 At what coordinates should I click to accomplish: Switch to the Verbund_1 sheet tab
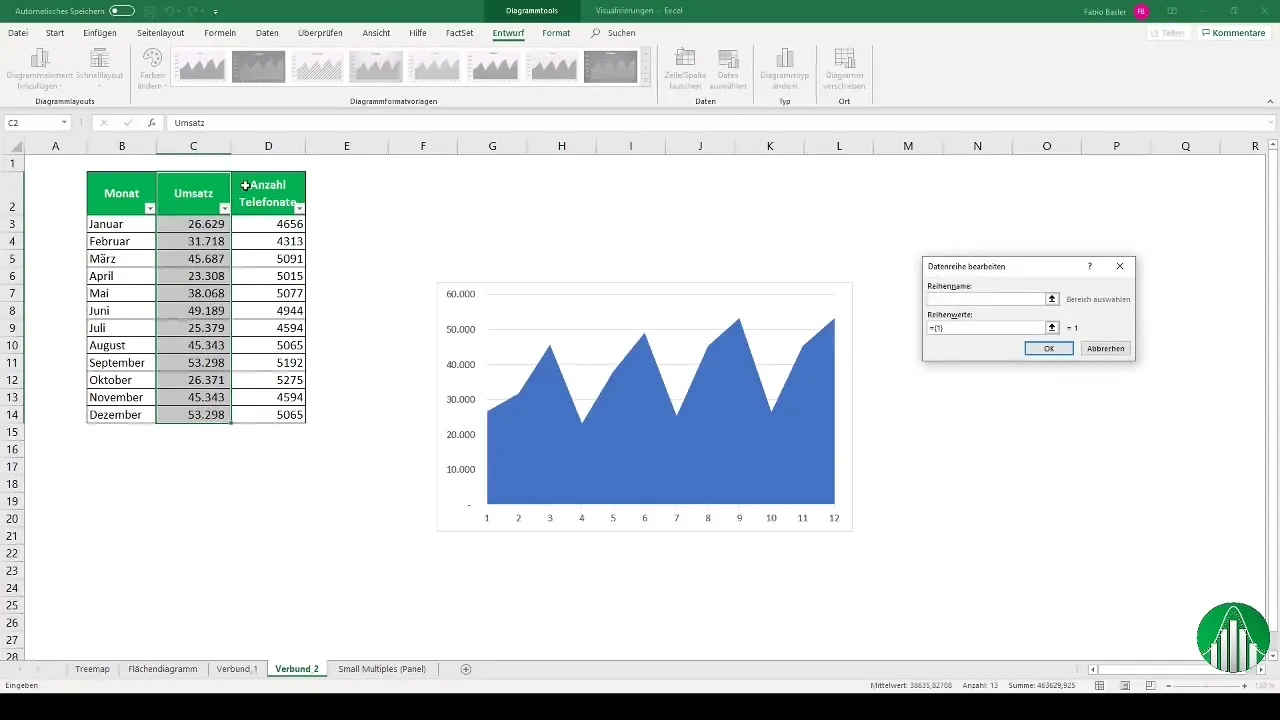(x=237, y=669)
